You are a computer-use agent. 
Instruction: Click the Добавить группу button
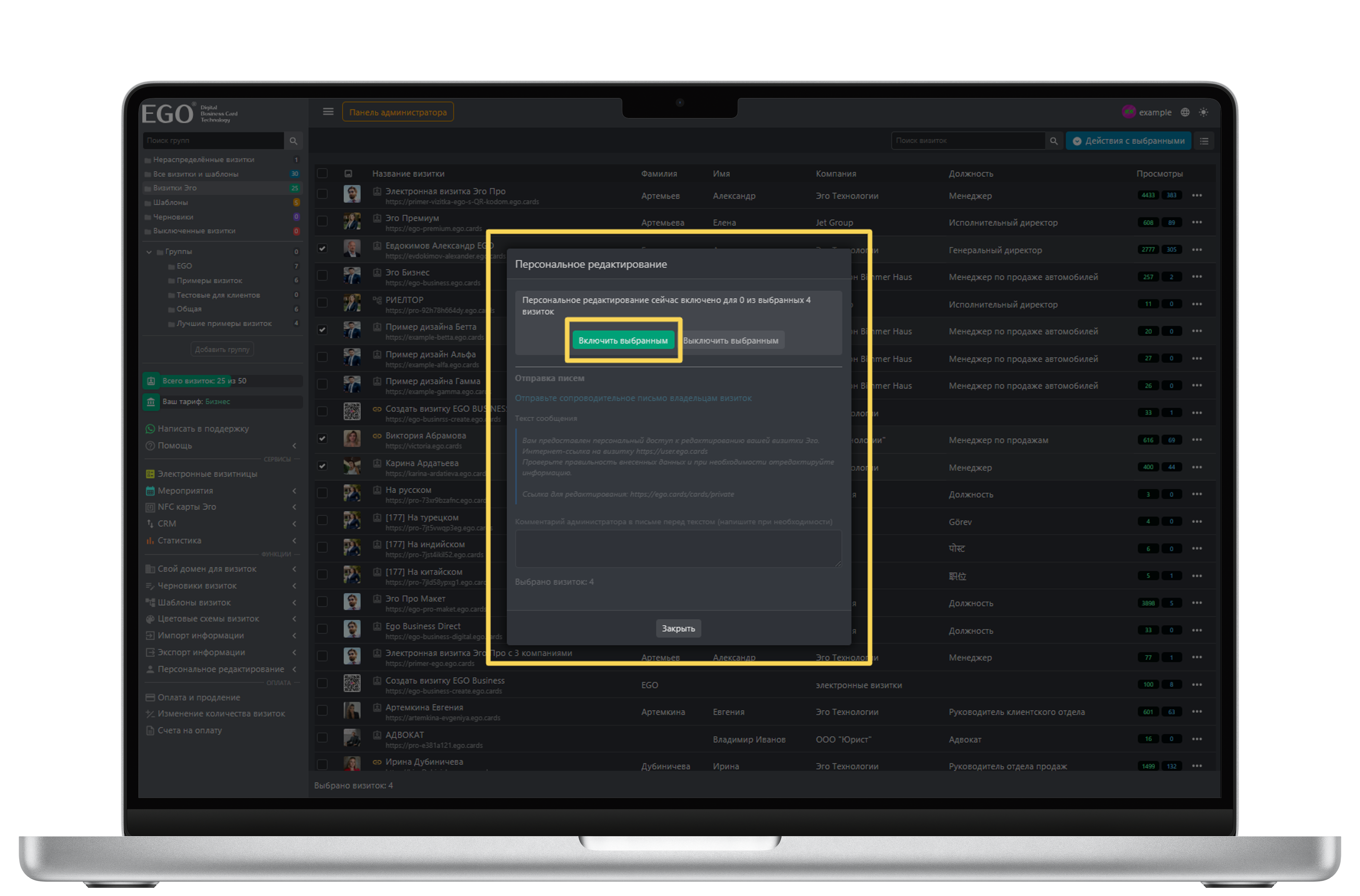coord(222,349)
